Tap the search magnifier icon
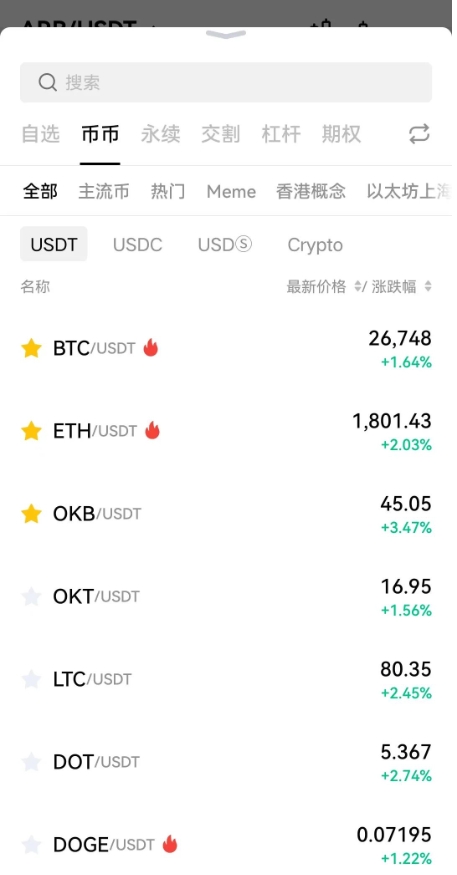457x875 pixels. (47, 83)
